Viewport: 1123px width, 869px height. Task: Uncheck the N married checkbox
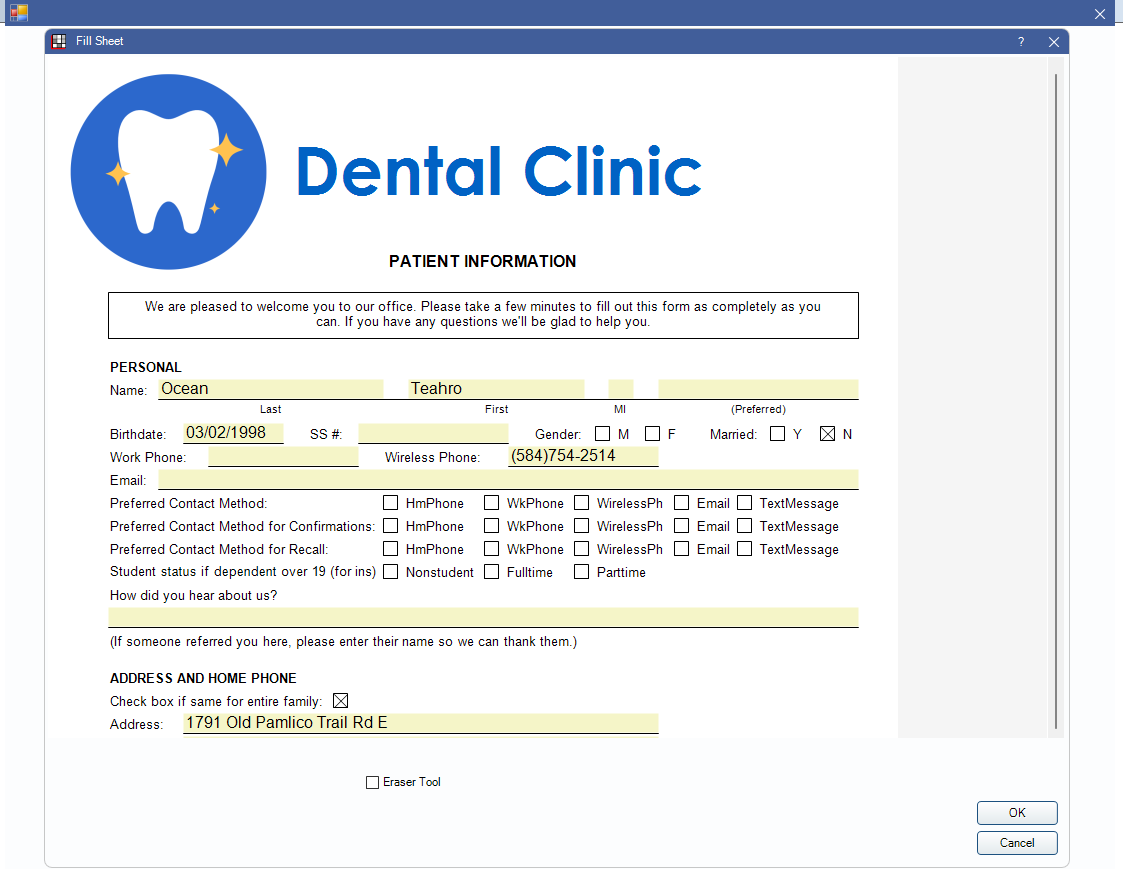(828, 432)
